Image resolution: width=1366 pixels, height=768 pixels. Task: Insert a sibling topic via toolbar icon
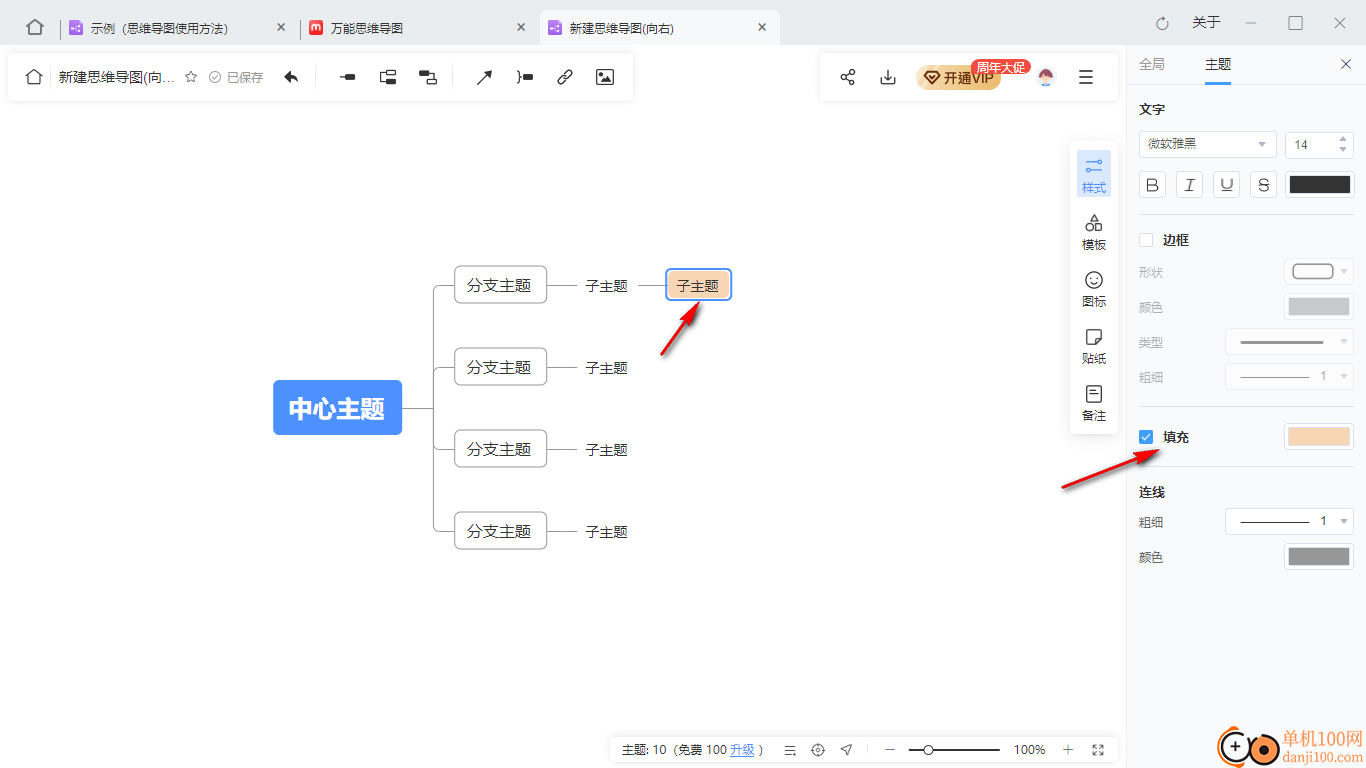[348, 77]
